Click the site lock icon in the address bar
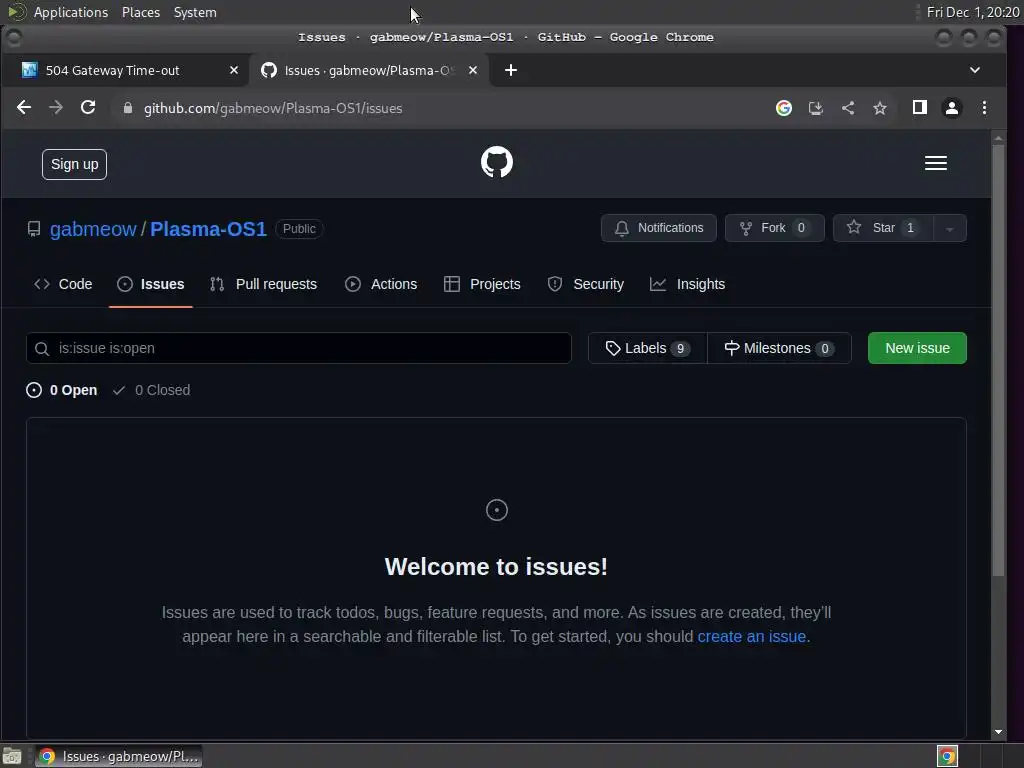The height and width of the screenshot is (768, 1024). click(128, 108)
